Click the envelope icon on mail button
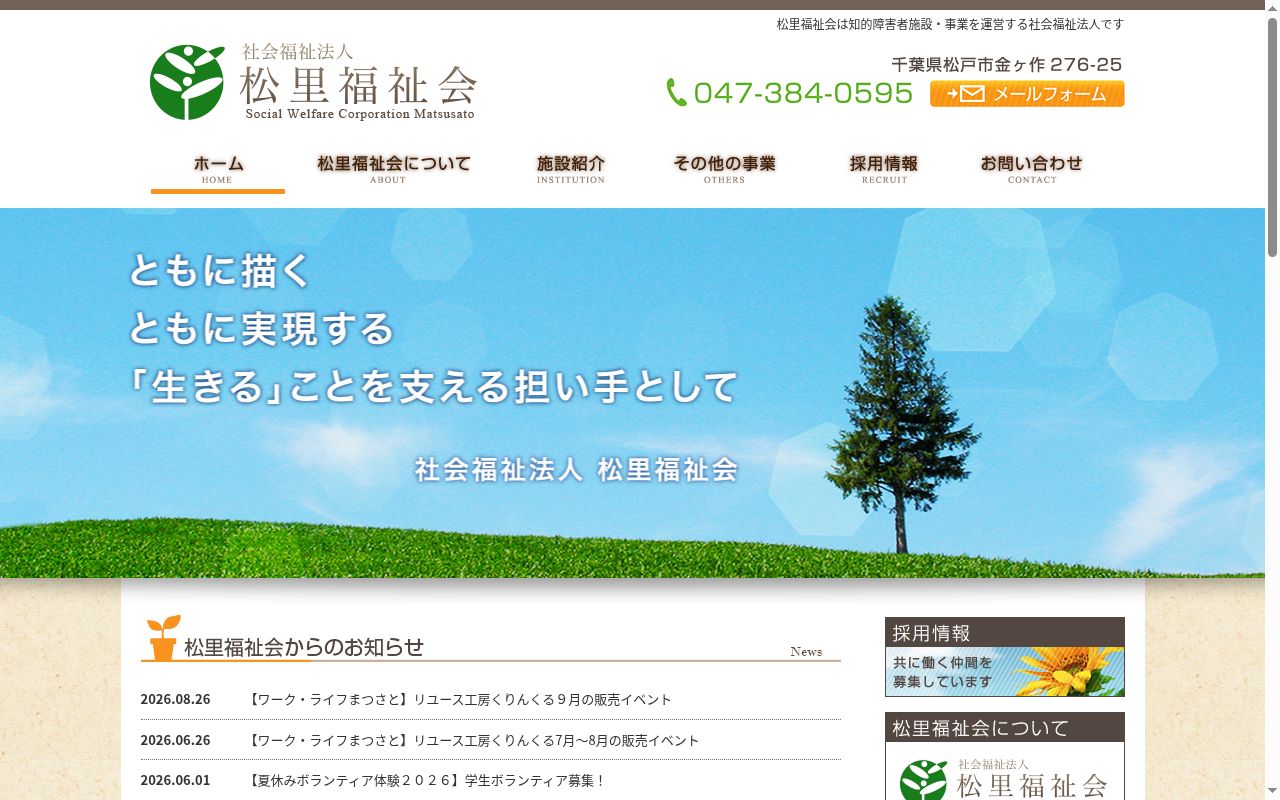The image size is (1280, 800). (972, 94)
